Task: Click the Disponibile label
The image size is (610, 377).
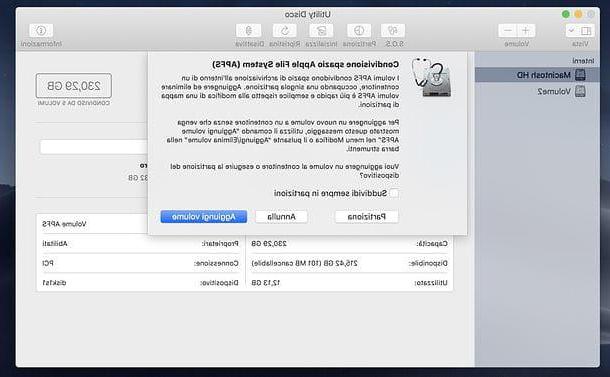Action: coord(428,263)
